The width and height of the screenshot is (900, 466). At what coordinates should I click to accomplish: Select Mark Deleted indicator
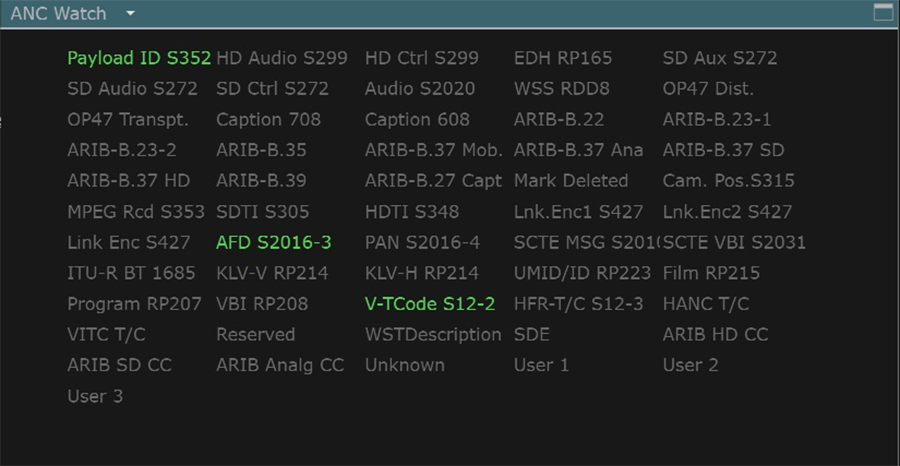pyautogui.click(x=571, y=181)
